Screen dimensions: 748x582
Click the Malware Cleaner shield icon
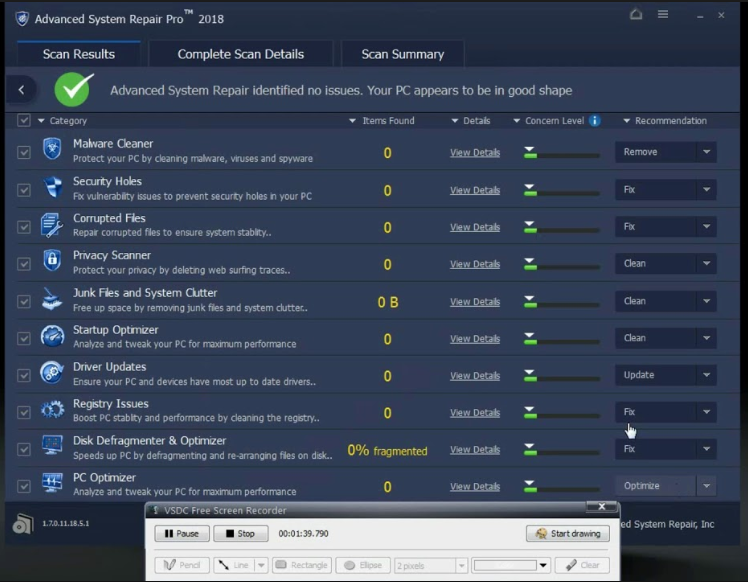[52, 151]
